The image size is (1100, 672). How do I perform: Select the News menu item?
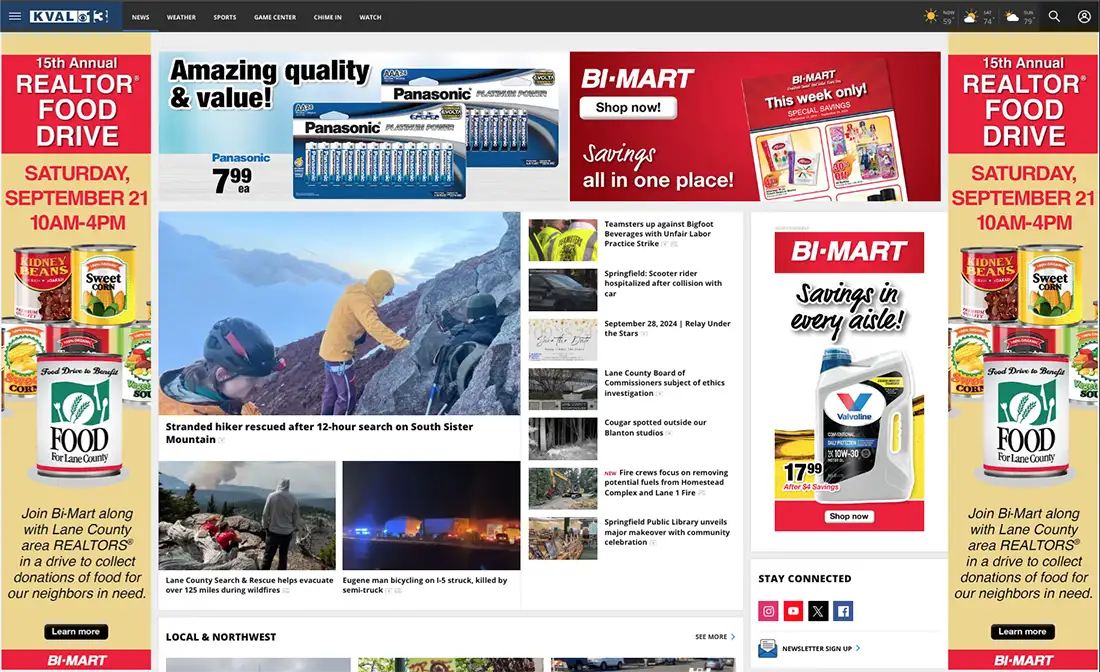140,17
